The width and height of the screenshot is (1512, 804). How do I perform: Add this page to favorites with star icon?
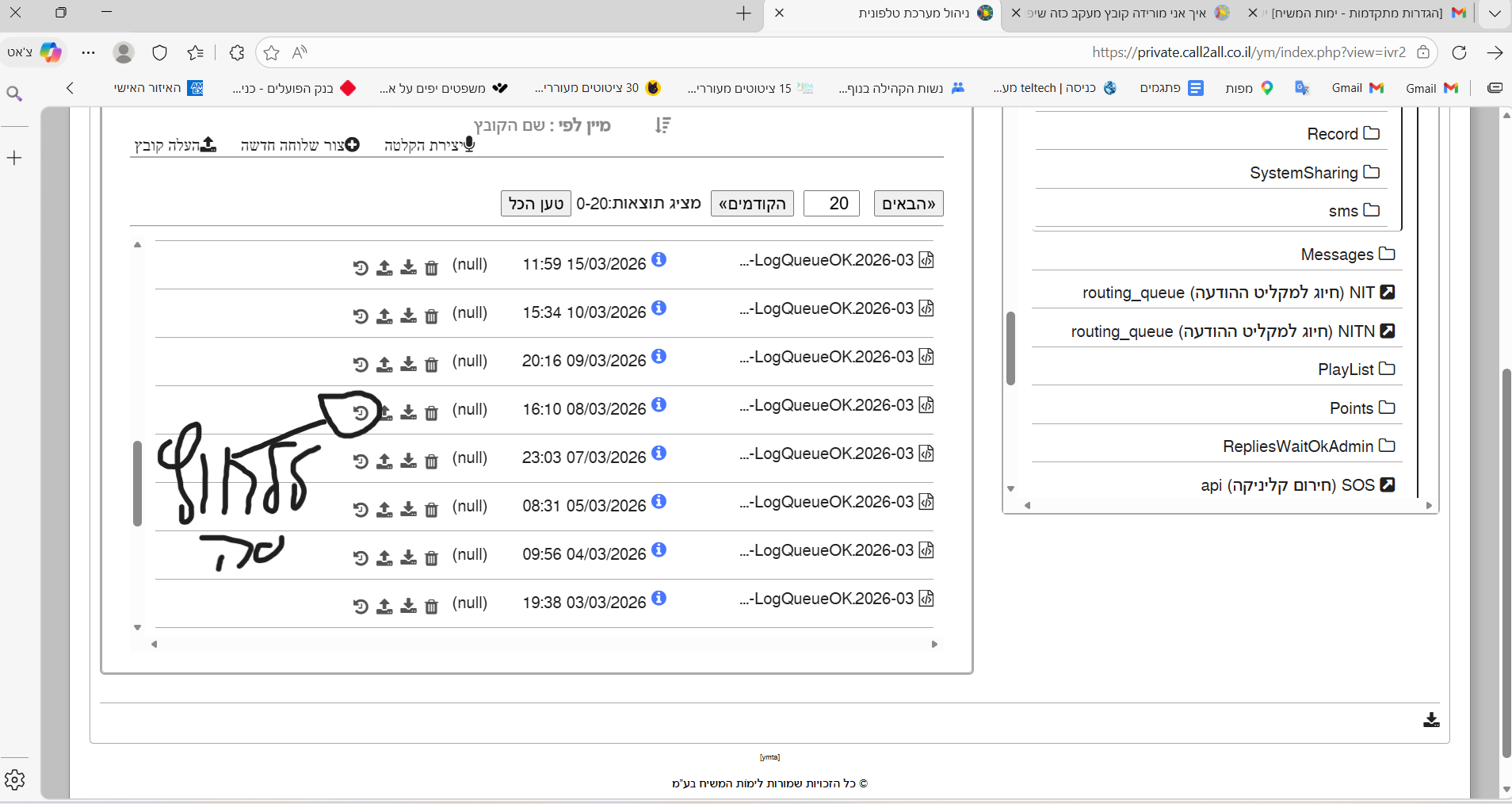click(272, 53)
